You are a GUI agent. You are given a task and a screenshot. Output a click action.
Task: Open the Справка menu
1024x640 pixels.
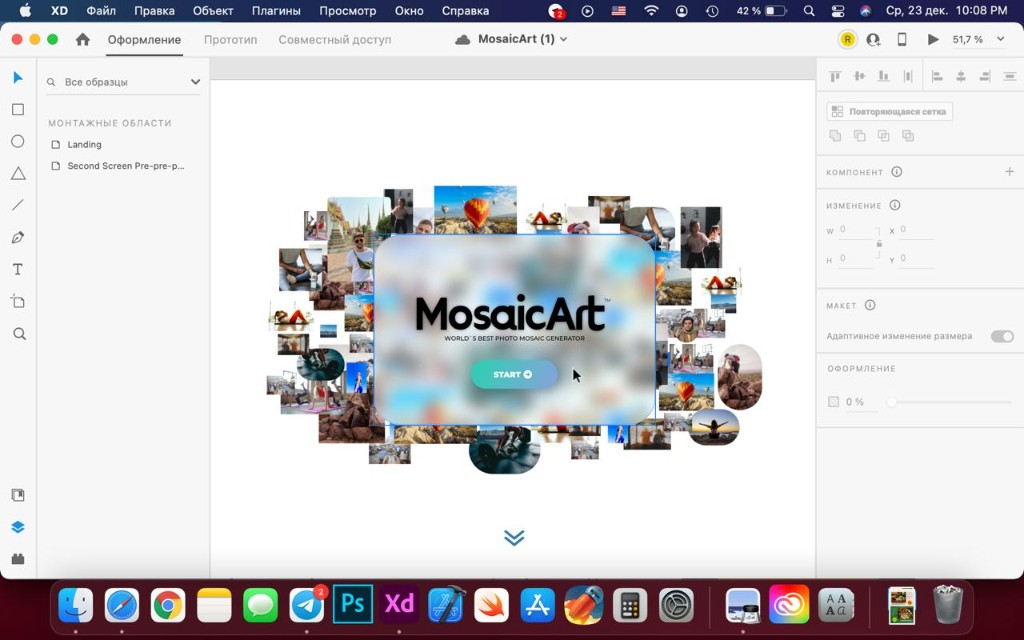pos(465,10)
